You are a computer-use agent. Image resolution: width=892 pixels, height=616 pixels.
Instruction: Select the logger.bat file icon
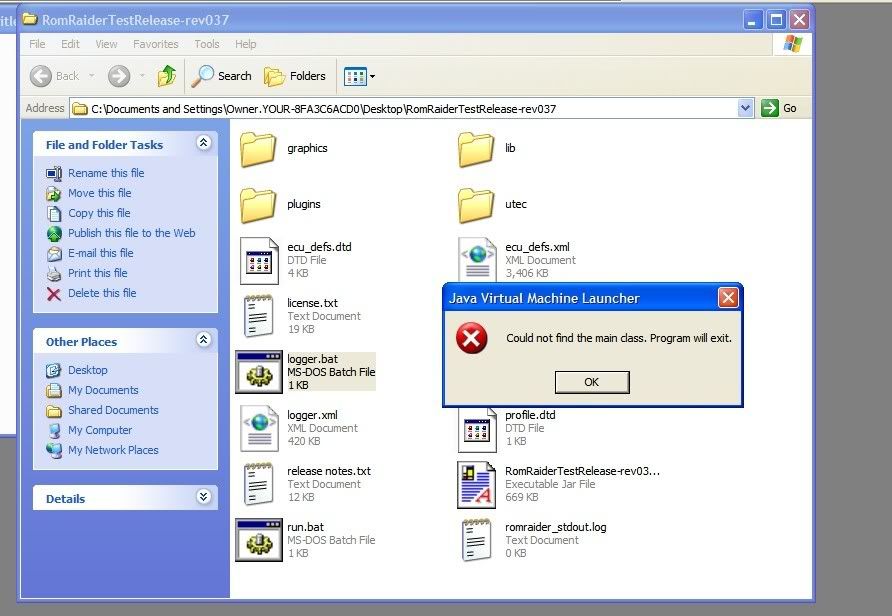(x=258, y=372)
